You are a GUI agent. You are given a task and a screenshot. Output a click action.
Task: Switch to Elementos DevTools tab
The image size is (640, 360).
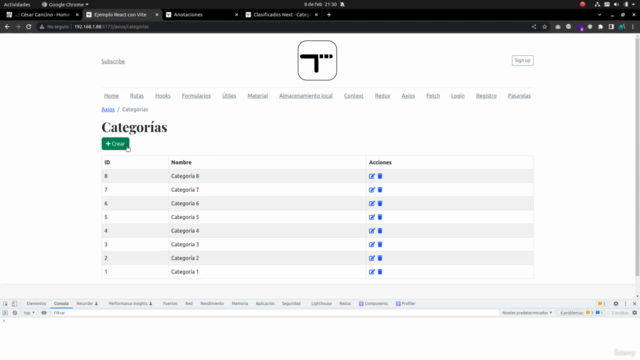click(36, 304)
